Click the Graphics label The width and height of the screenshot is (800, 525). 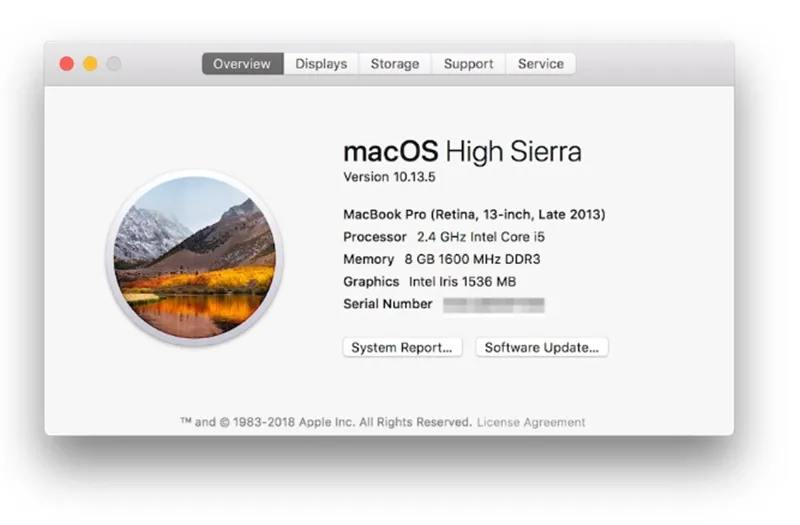click(x=371, y=282)
